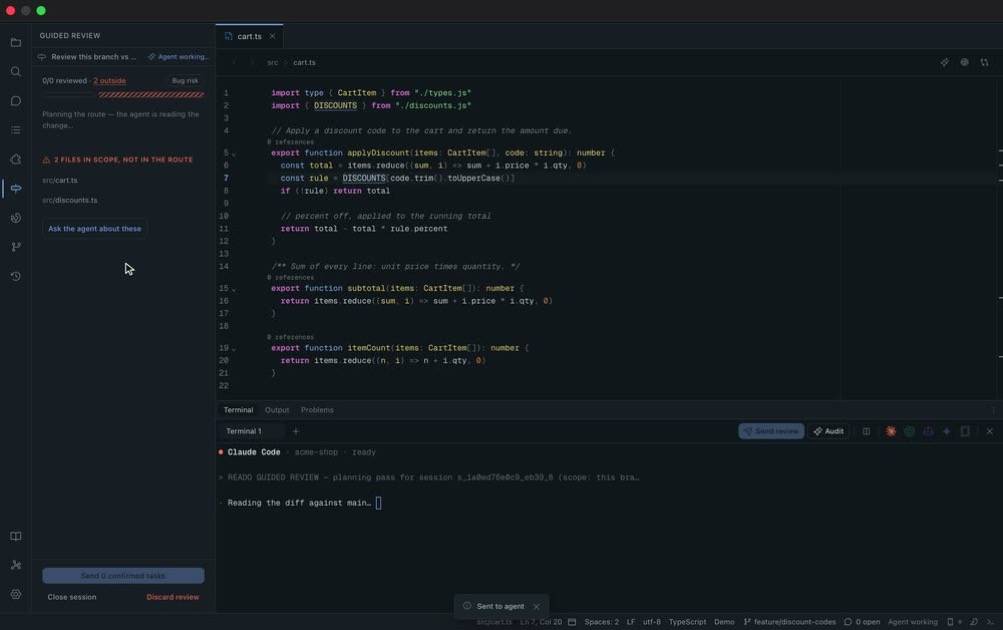
Task: Click the Audit button in terminal toolbar
Action: point(828,431)
